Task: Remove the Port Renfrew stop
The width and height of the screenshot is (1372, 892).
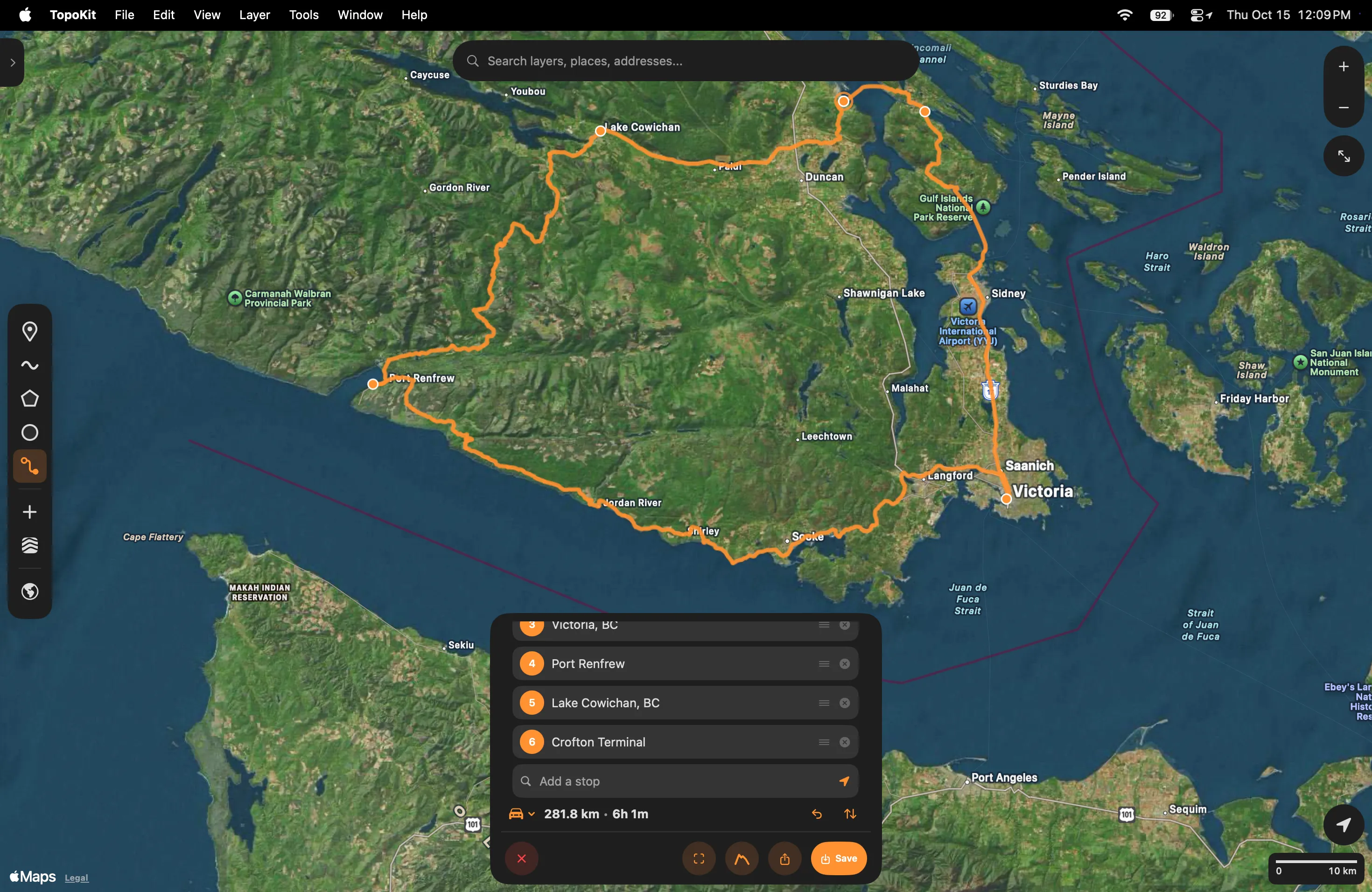Action: [x=845, y=664]
